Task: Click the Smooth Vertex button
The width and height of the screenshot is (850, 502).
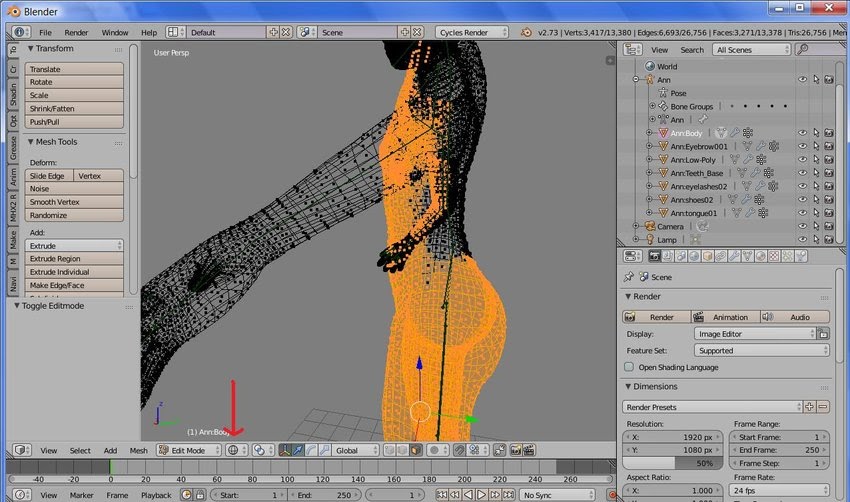Action: pyautogui.click(x=74, y=202)
